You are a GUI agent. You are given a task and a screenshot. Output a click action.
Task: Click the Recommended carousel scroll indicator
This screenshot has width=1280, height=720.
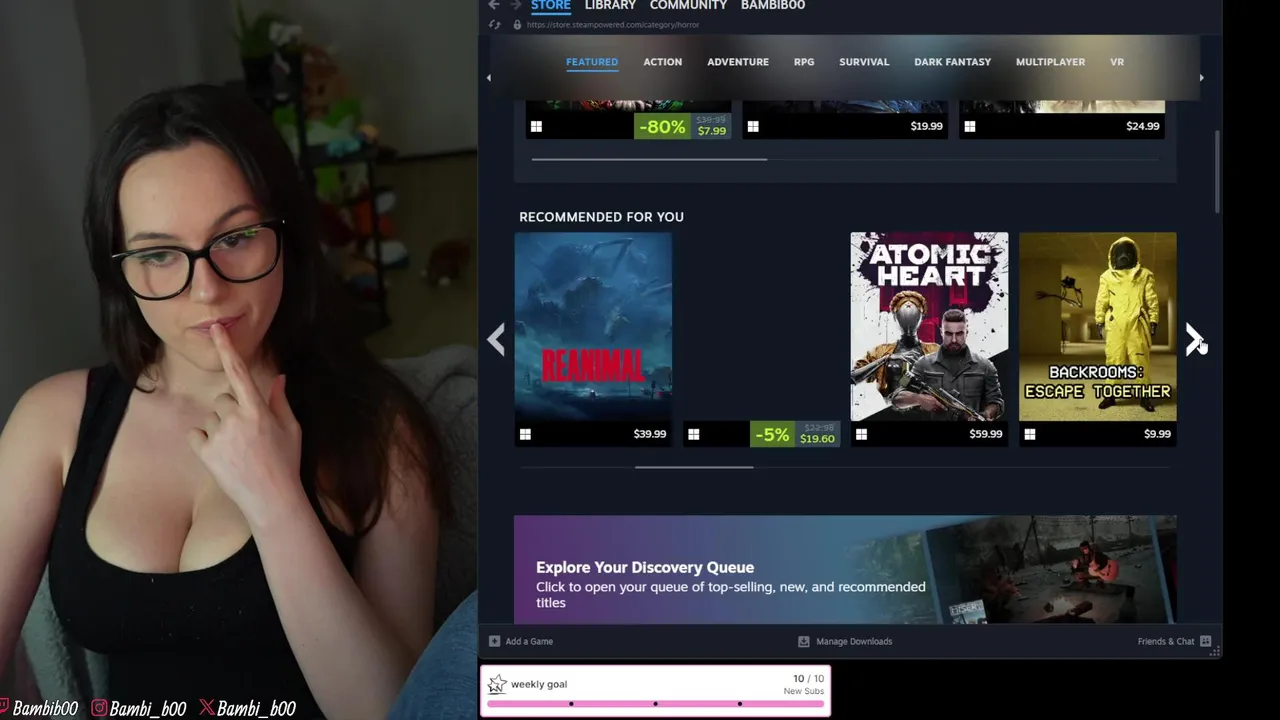(694, 467)
